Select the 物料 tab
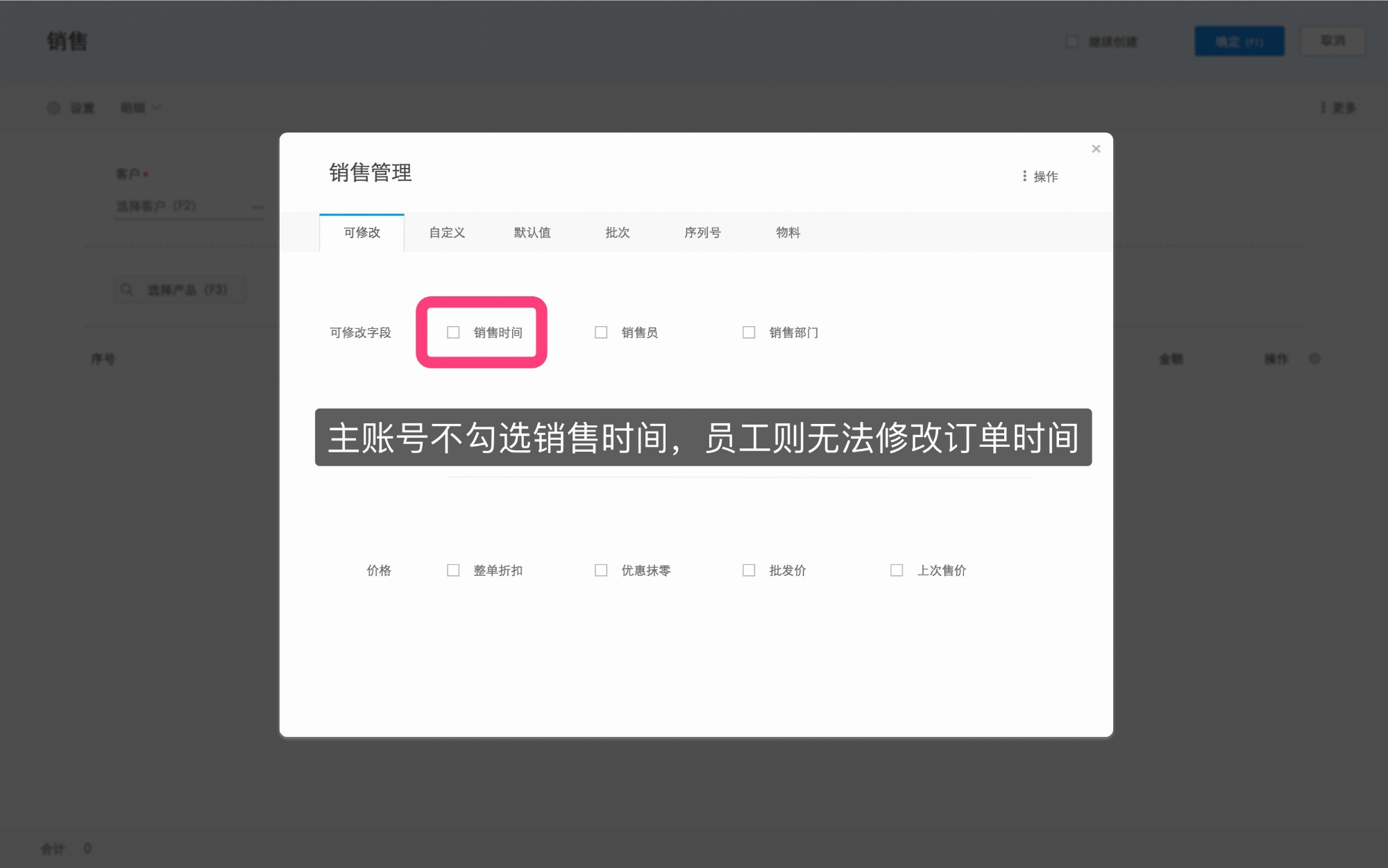The height and width of the screenshot is (868, 1388). click(x=788, y=232)
